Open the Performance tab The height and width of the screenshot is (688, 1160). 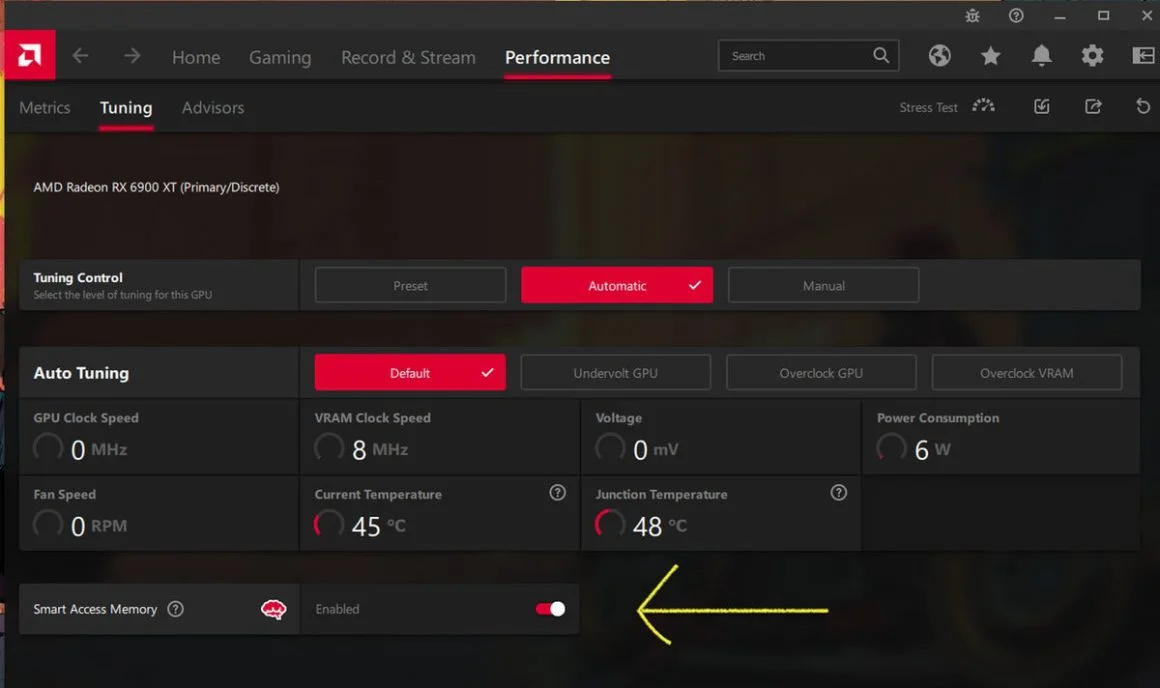[558, 57]
